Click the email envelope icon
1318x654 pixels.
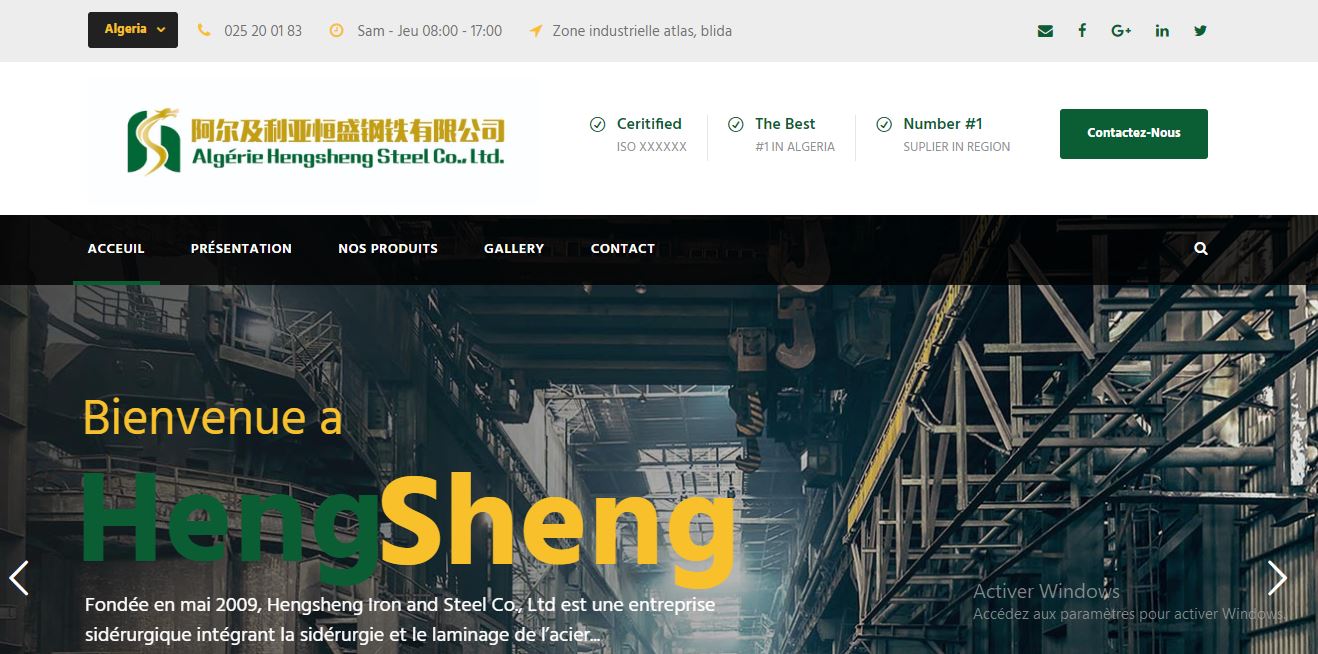coord(1045,31)
